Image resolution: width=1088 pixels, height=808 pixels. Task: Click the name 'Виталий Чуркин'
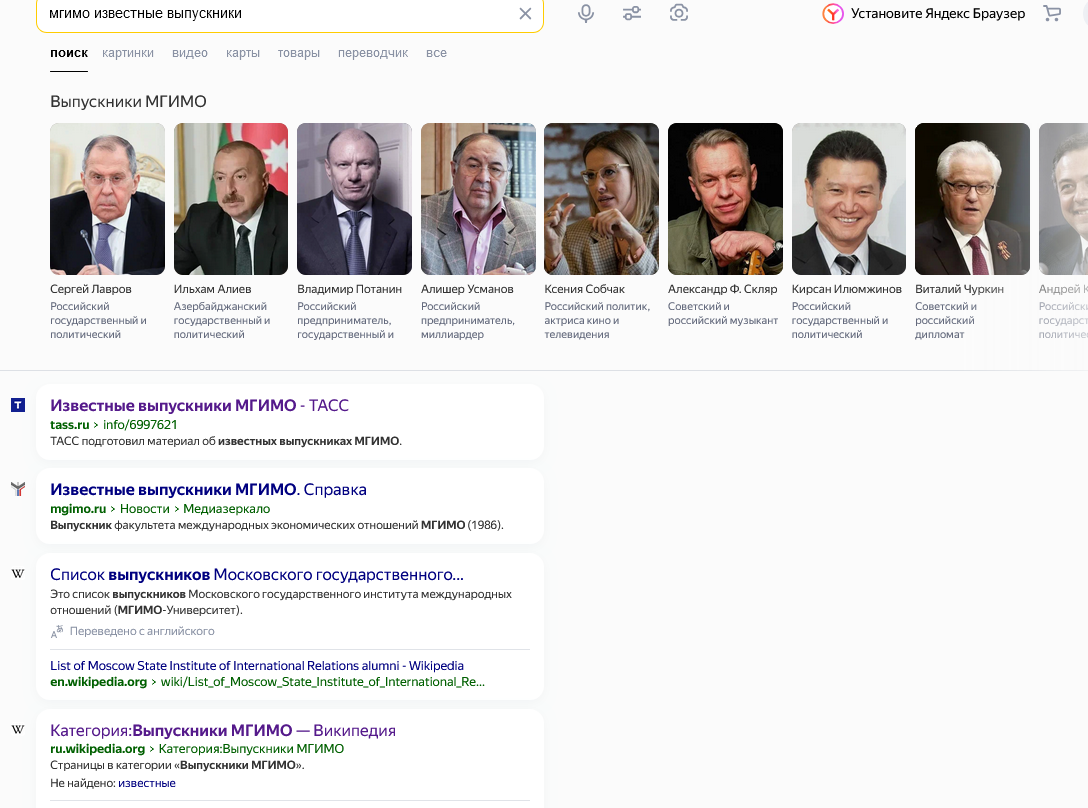[960, 289]
